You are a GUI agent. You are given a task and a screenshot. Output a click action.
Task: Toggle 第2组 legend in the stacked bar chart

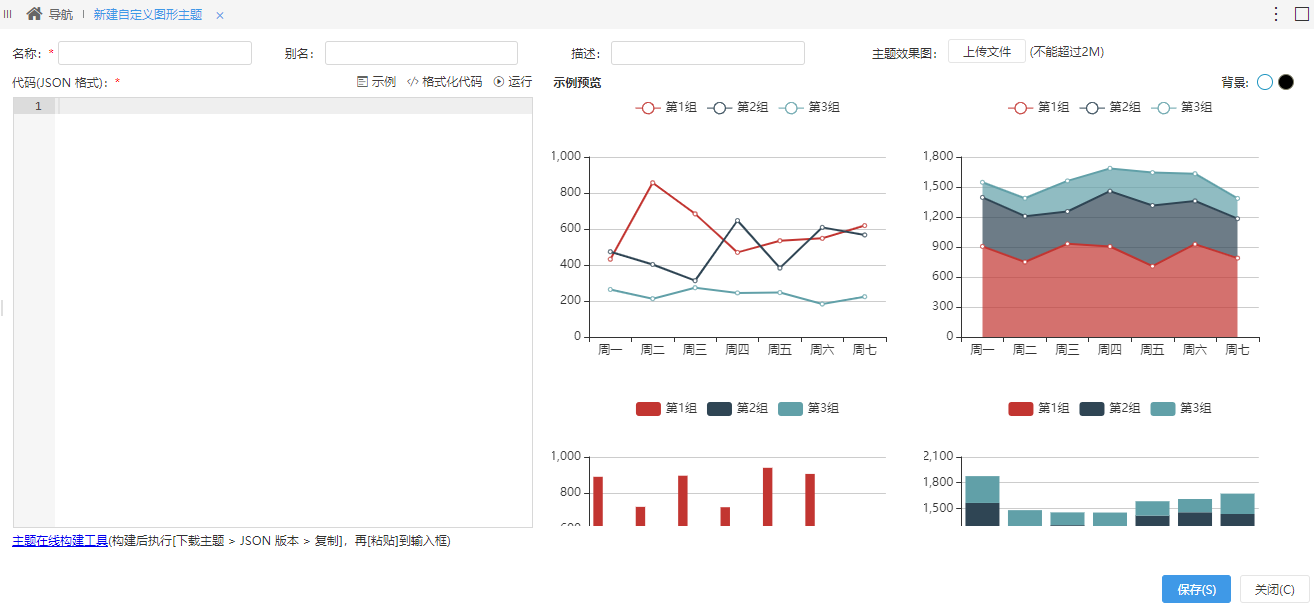tap(1111, 408)
